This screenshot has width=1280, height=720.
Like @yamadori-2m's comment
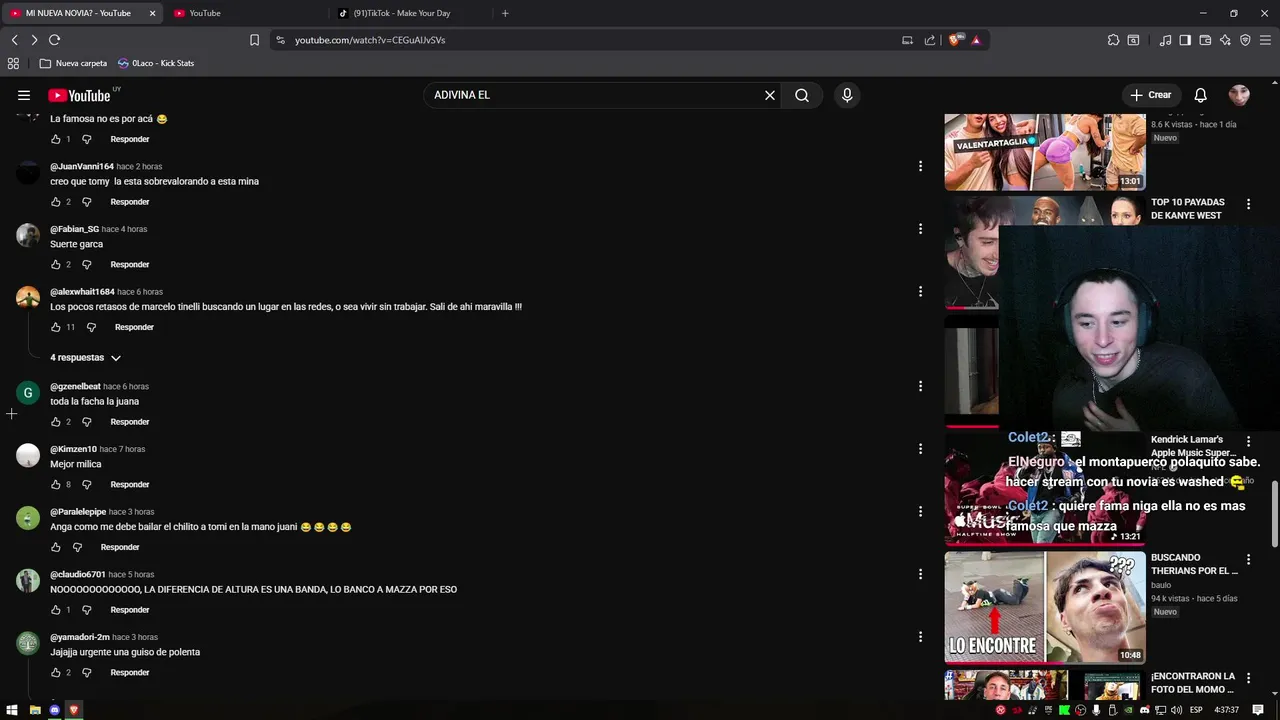coord(56,673)
